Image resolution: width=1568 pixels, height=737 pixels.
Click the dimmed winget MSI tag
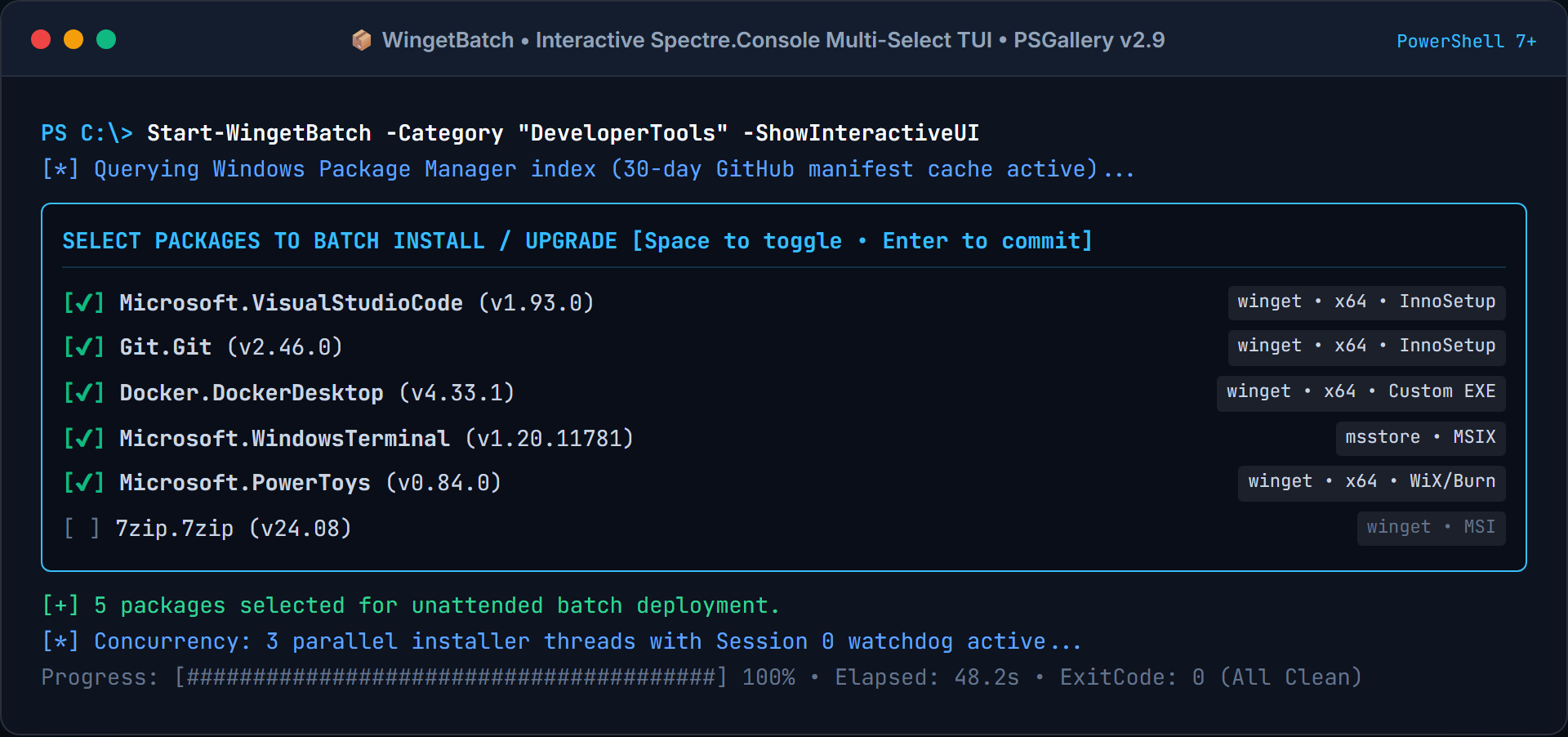coord(1431,527)
